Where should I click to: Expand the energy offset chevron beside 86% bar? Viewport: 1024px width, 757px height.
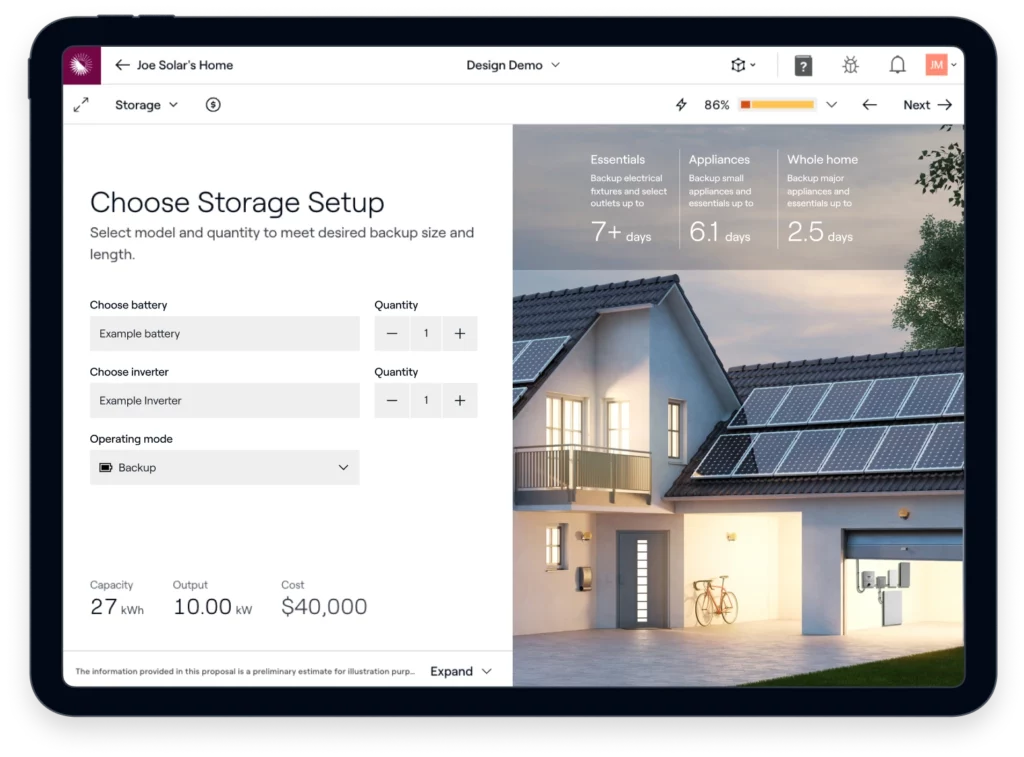831,105
